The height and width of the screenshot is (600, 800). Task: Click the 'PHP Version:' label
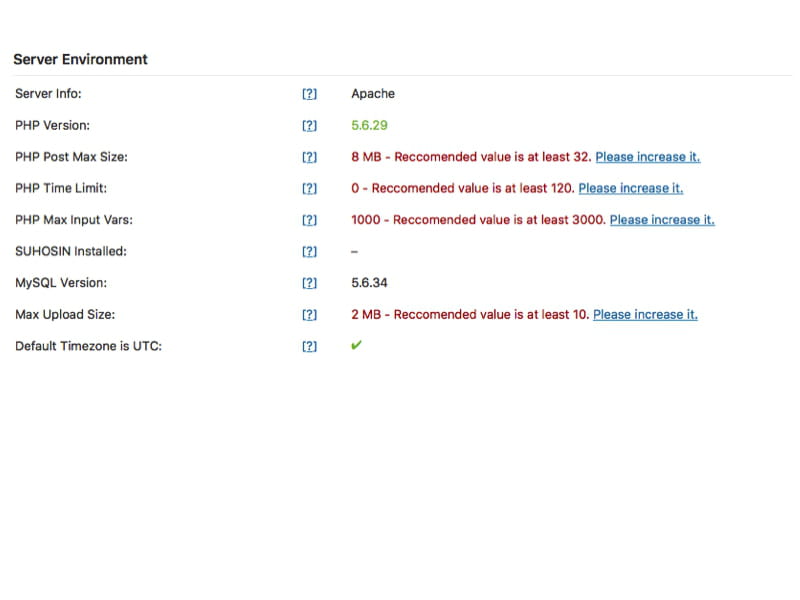pos(52,126)
